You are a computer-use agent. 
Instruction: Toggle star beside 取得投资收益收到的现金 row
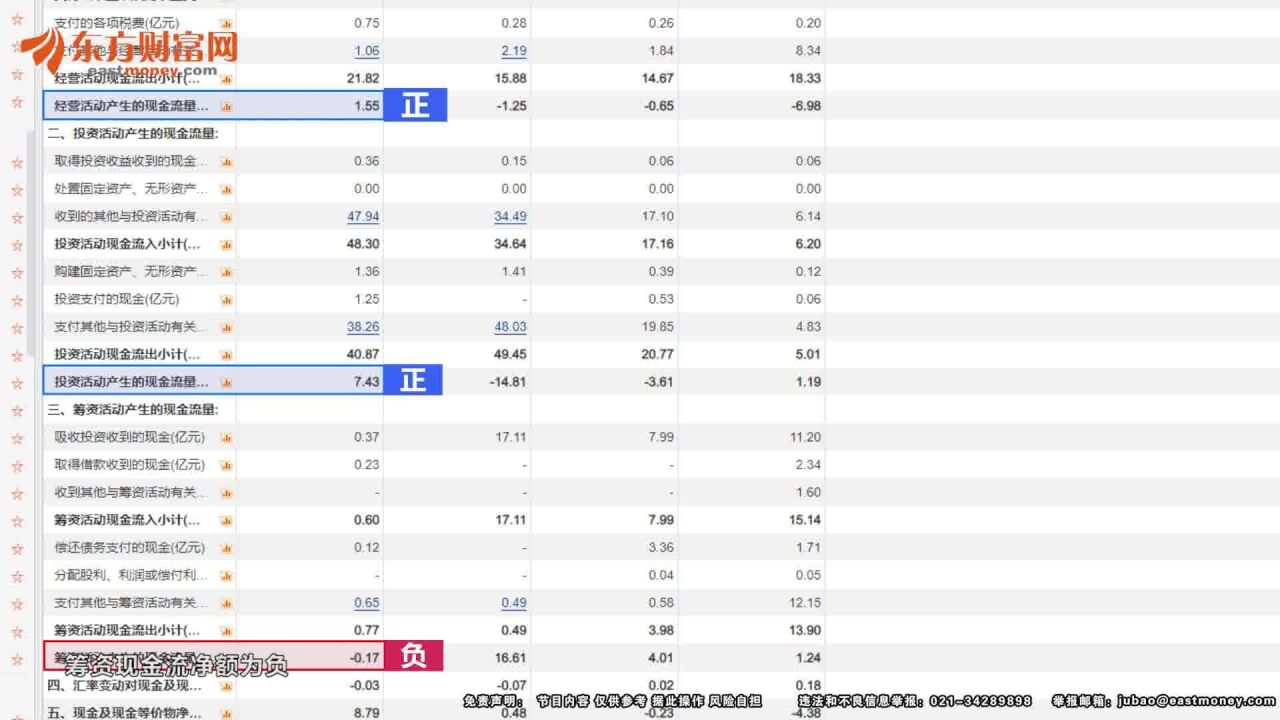pos(16,162)
